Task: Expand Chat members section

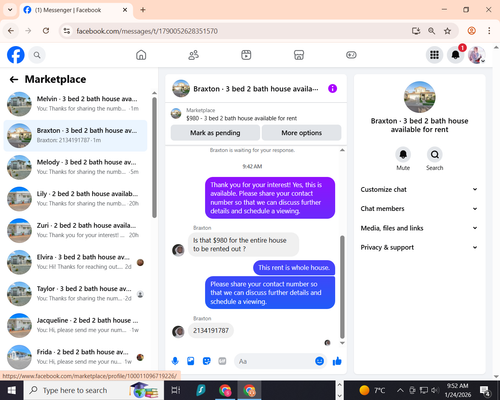Action: (419, 209)
